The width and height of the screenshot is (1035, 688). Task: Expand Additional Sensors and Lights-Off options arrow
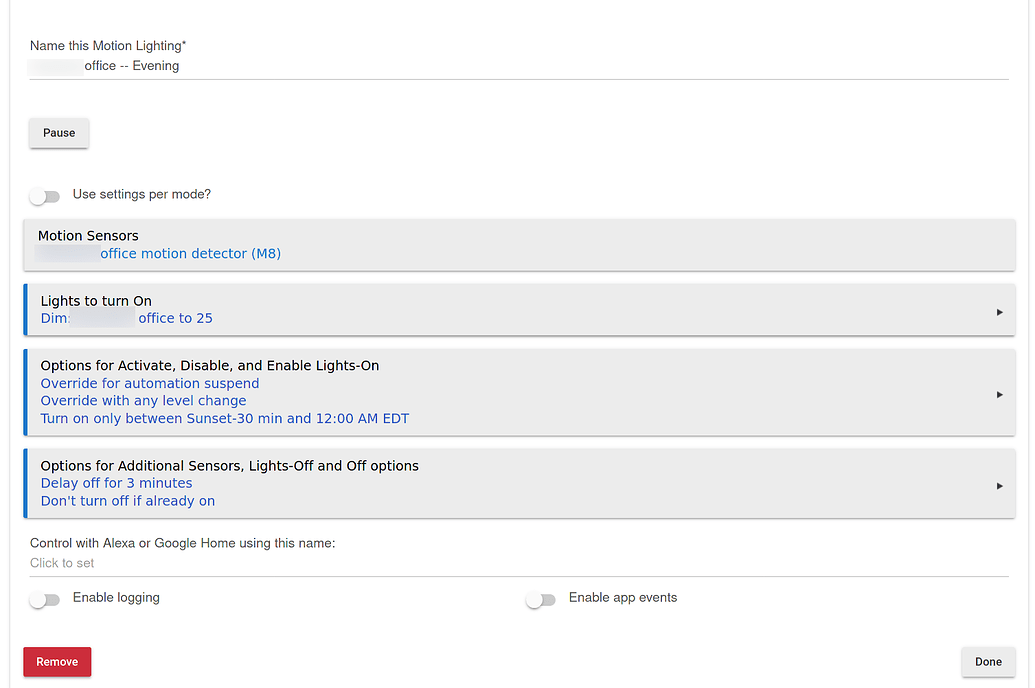point(999,486)
